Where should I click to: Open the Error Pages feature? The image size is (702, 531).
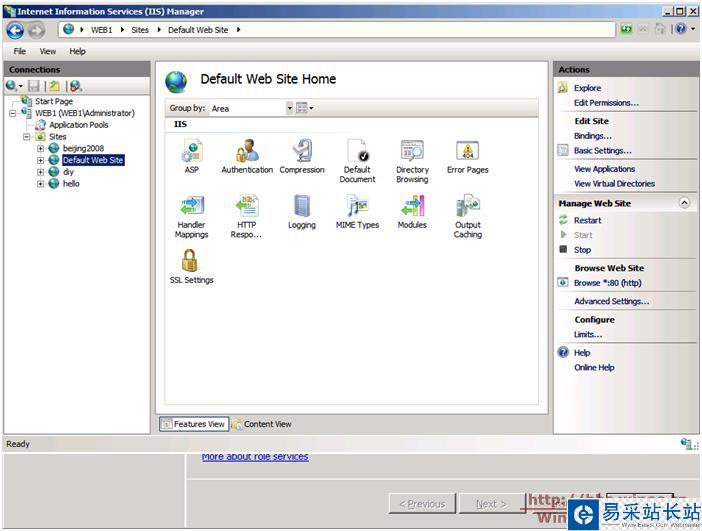[x=467, y=156]
